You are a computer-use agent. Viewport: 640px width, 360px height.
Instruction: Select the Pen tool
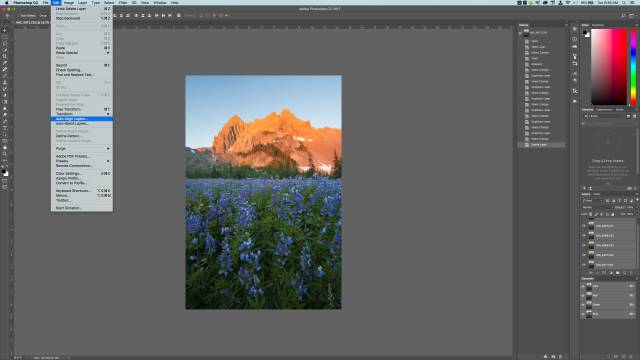4,122
